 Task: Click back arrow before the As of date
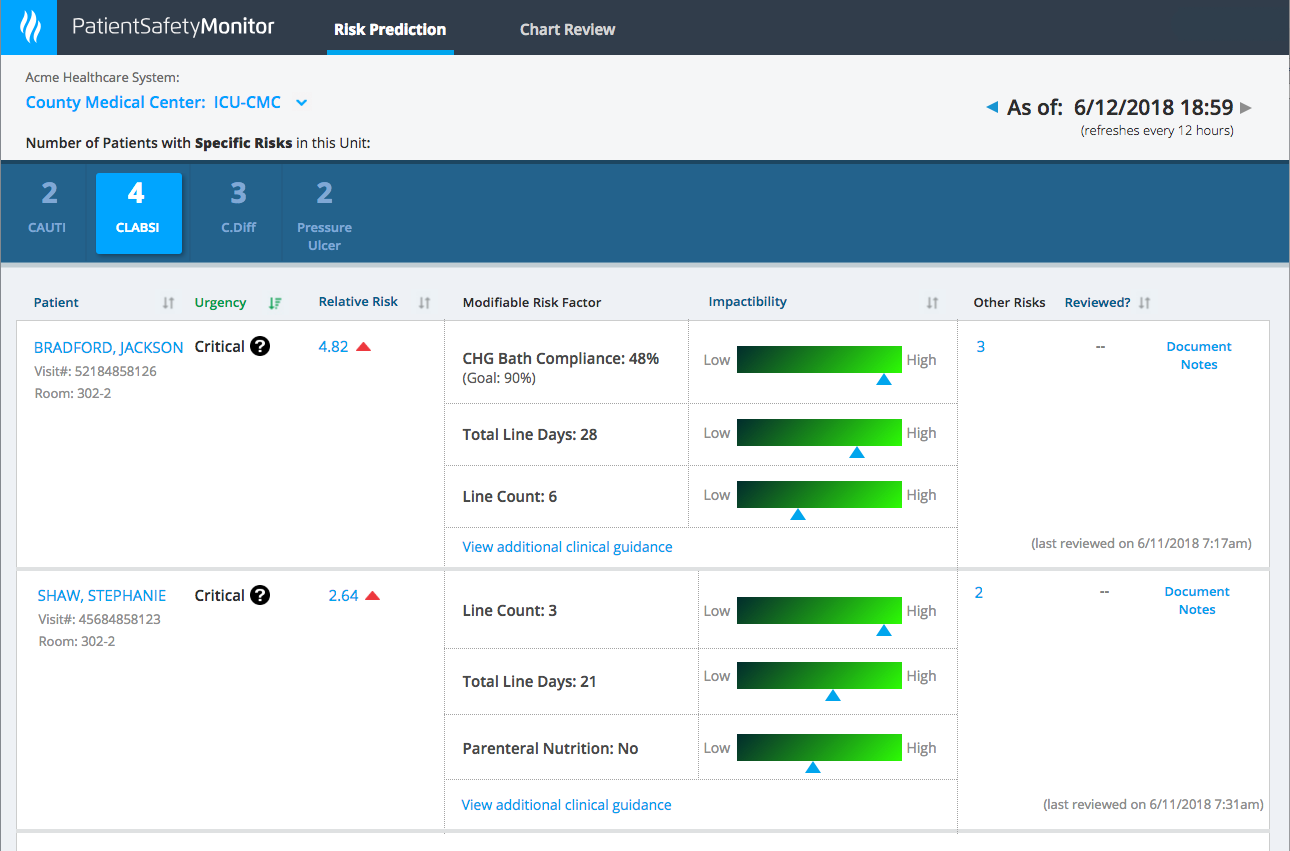click(x=993, y=107)
